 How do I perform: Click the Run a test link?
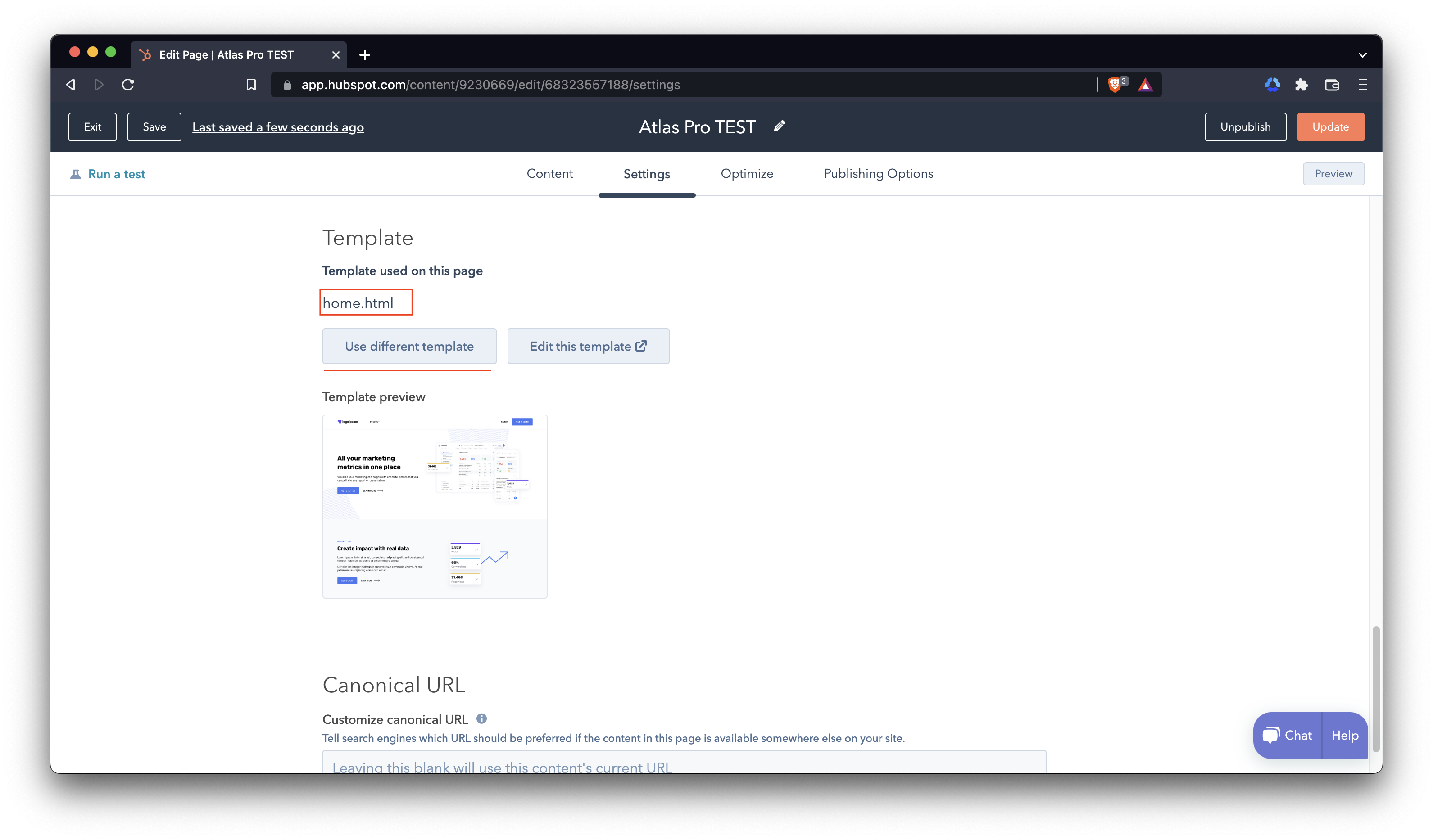pos(117,174)
